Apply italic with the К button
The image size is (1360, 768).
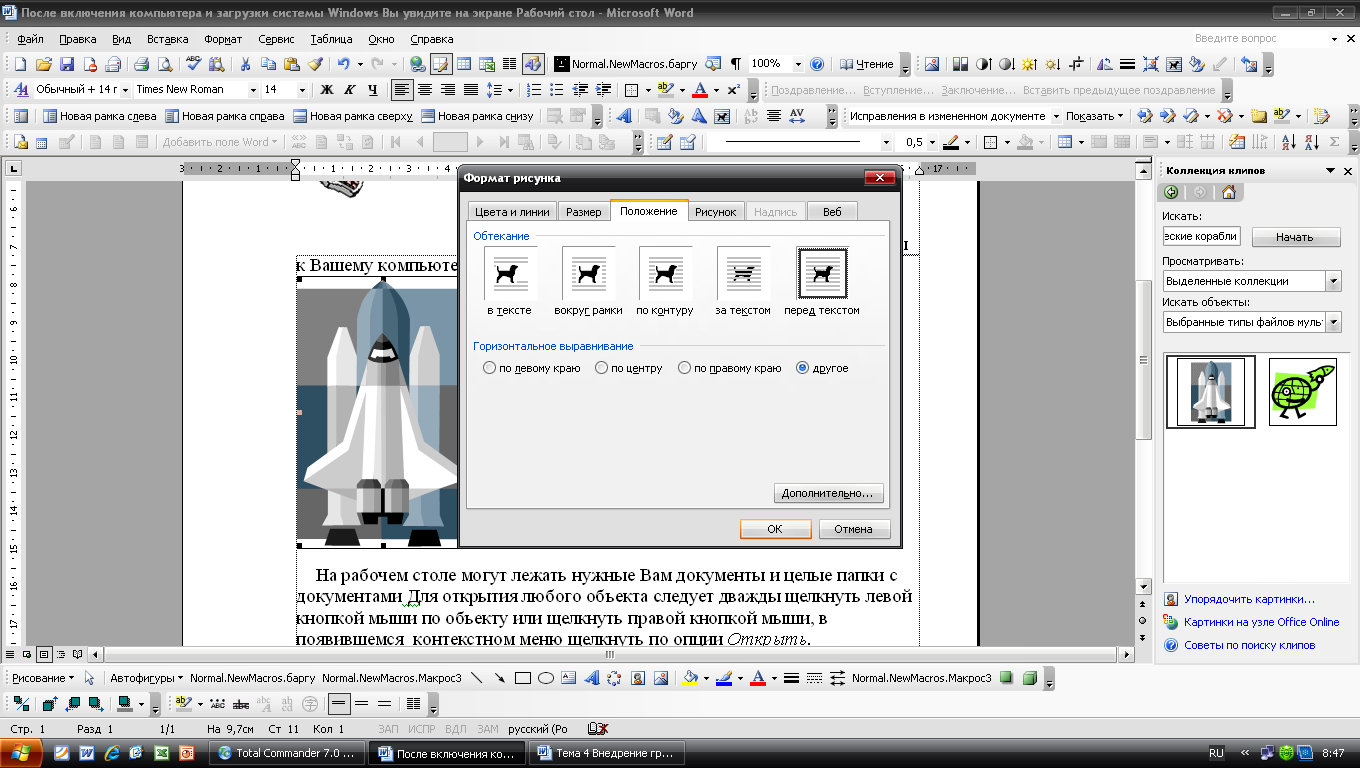pyautogui.click(x=350, y=90)
